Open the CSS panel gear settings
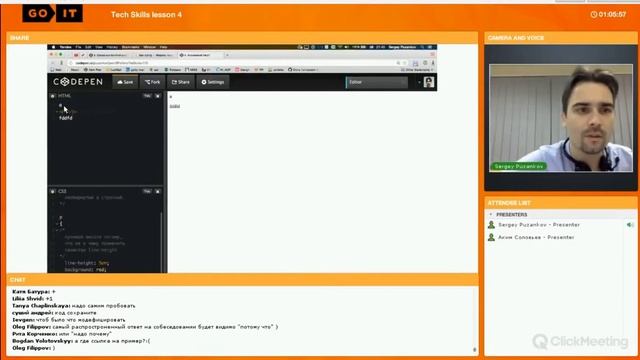 [53, 191]
